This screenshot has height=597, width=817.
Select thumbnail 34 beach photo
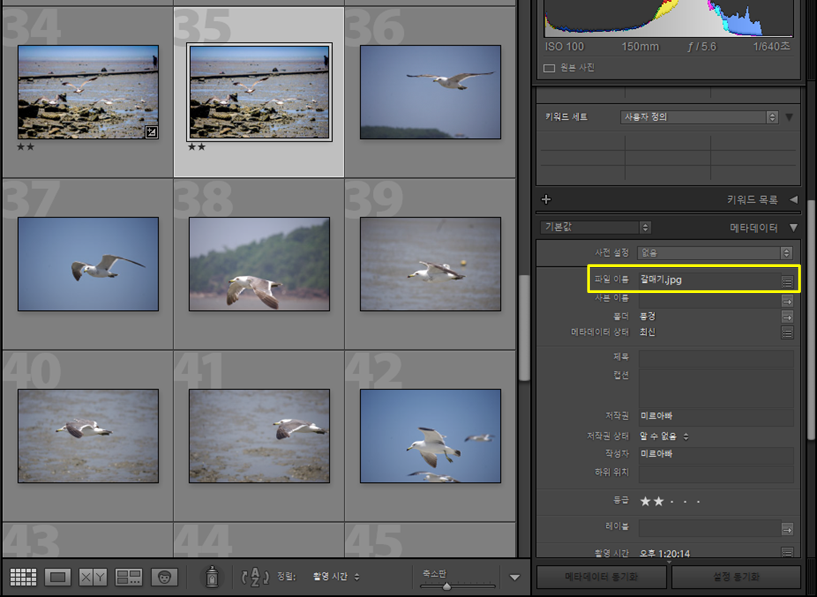tap(88, 92)
